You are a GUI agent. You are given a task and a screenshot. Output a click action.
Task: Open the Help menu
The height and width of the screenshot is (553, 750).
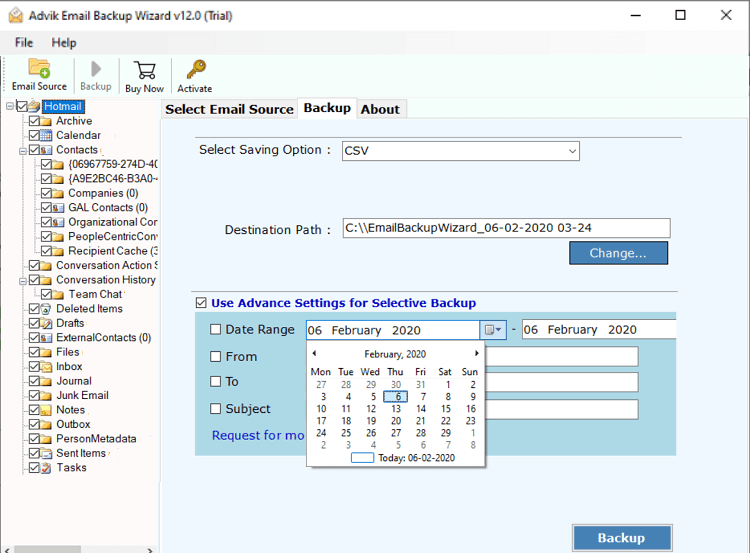[64, 43]
